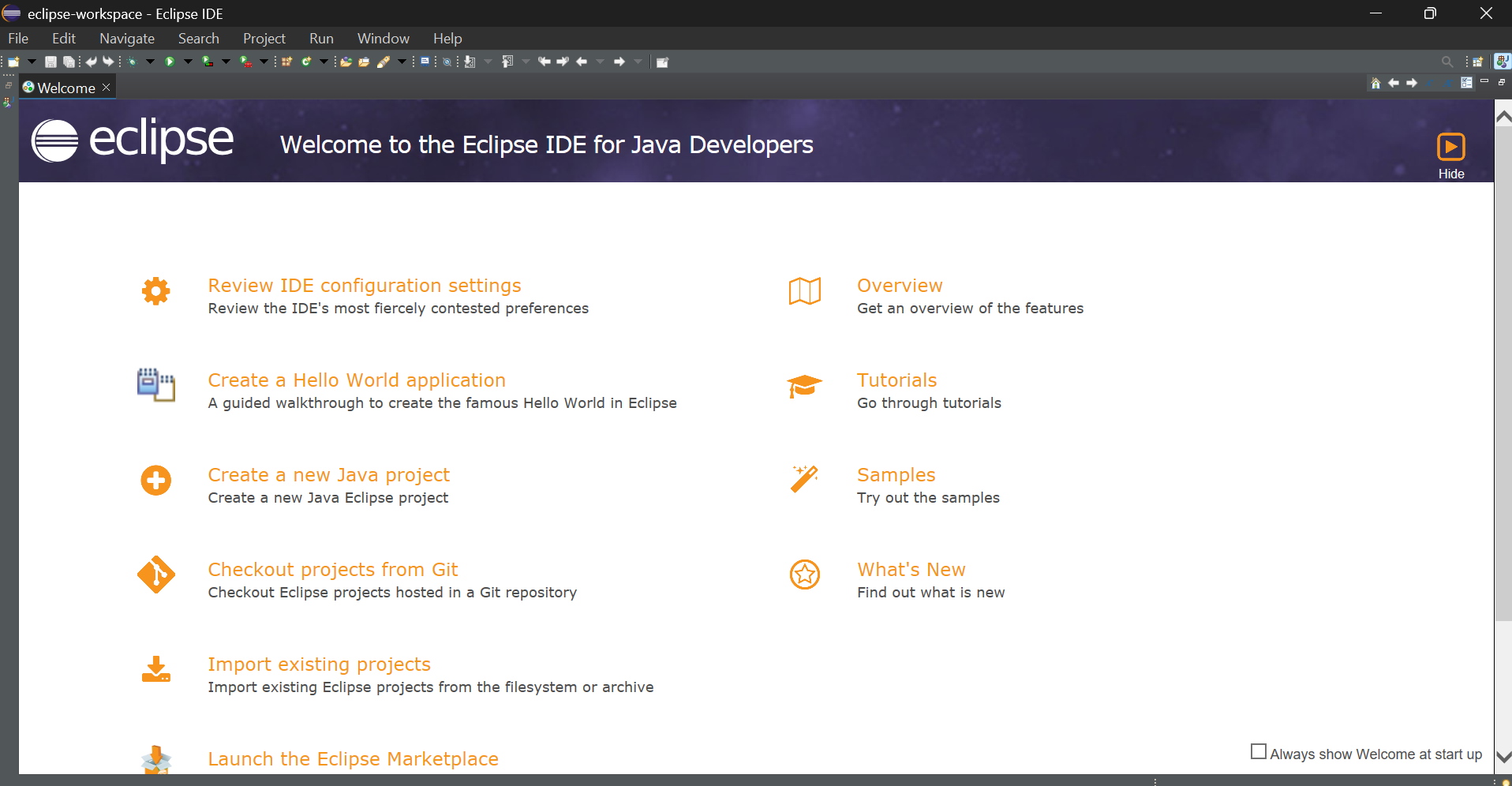Open the Window menu
The height and width of the screenshot is (786, 1512).
point(383,39)
